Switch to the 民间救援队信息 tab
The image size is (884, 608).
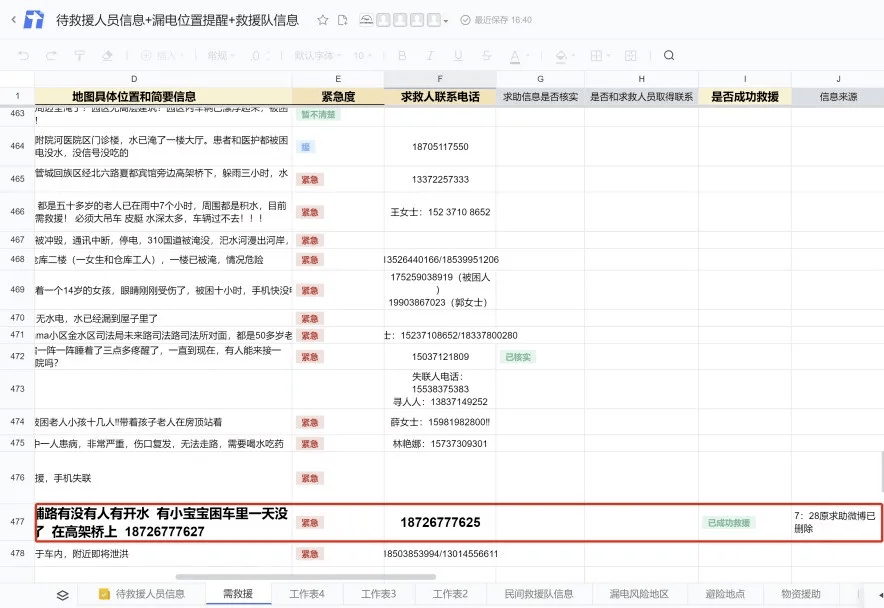click(x=538, y=594)
